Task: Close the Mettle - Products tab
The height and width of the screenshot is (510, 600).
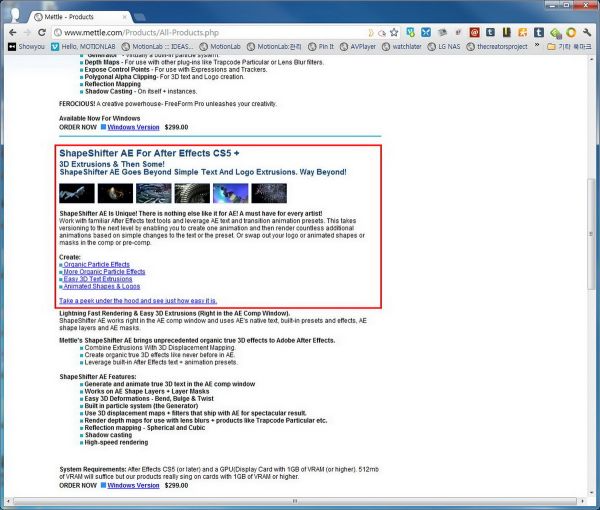Action: pyautogui.click(x=124, y=17)
